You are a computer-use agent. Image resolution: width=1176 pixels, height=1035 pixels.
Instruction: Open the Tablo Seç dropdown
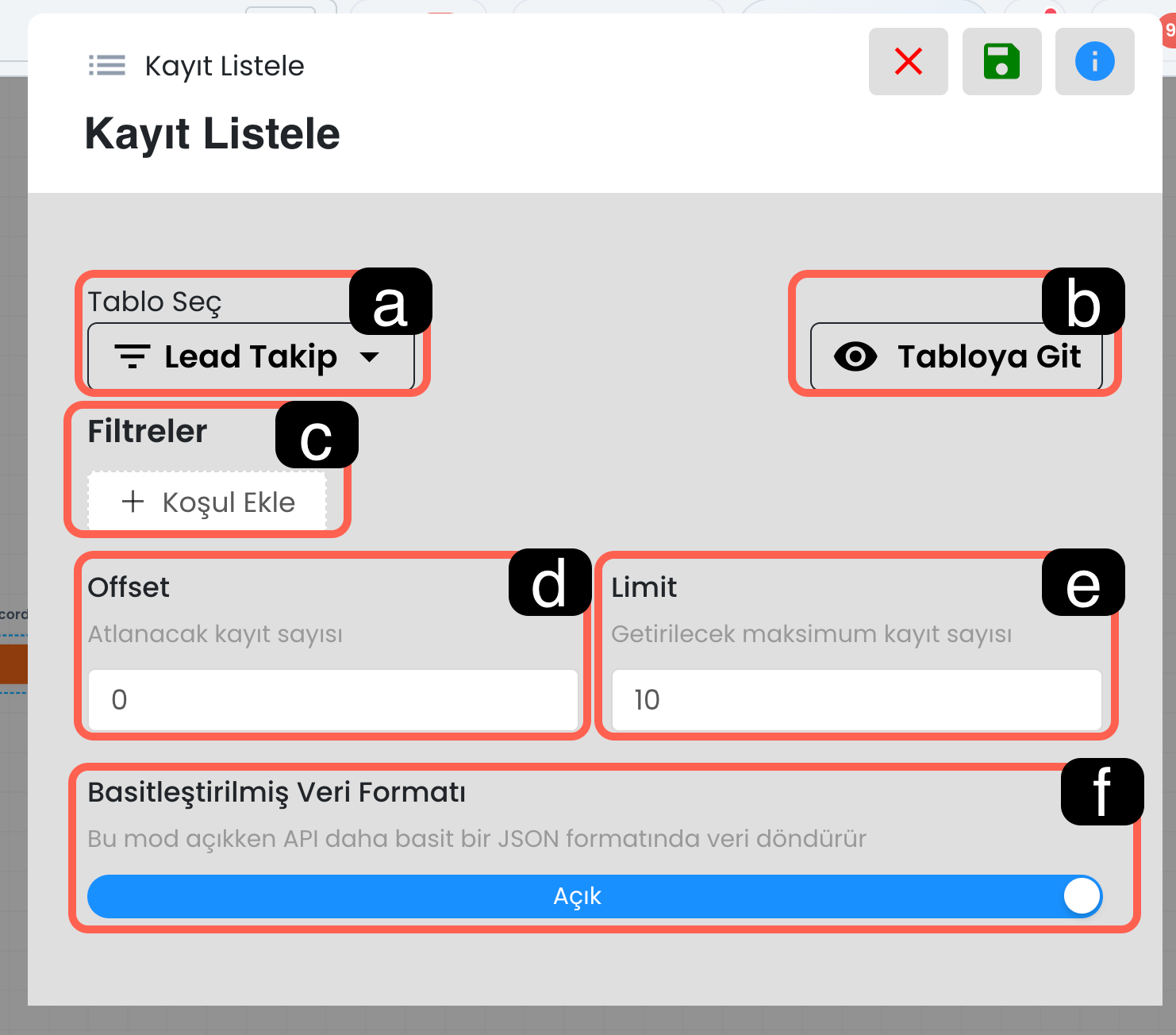(251, 356)
